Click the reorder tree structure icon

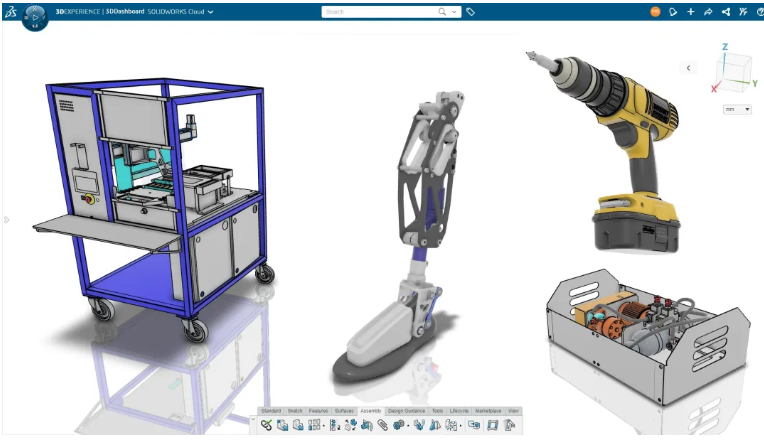tap(335, 425)
